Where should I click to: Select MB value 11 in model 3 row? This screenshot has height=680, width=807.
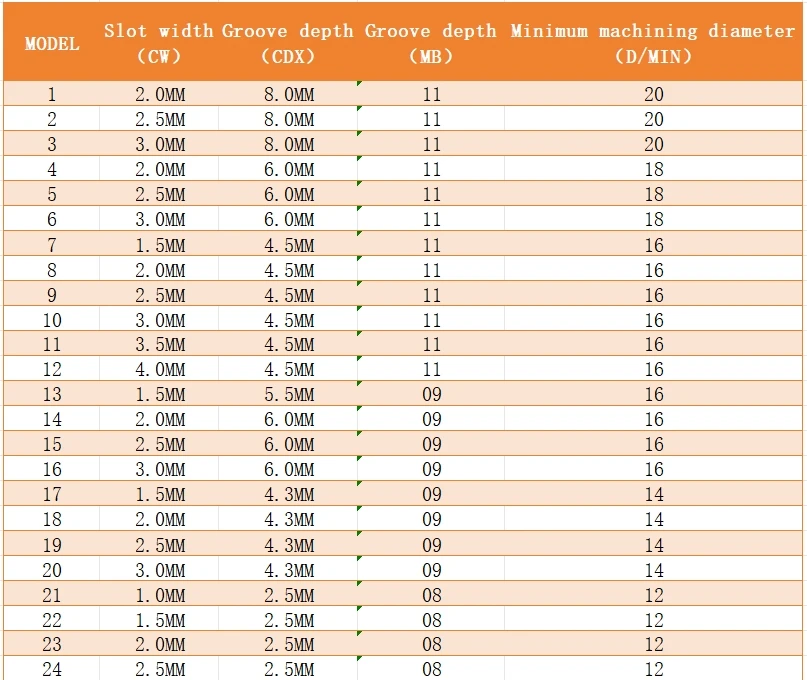[432, 144]
